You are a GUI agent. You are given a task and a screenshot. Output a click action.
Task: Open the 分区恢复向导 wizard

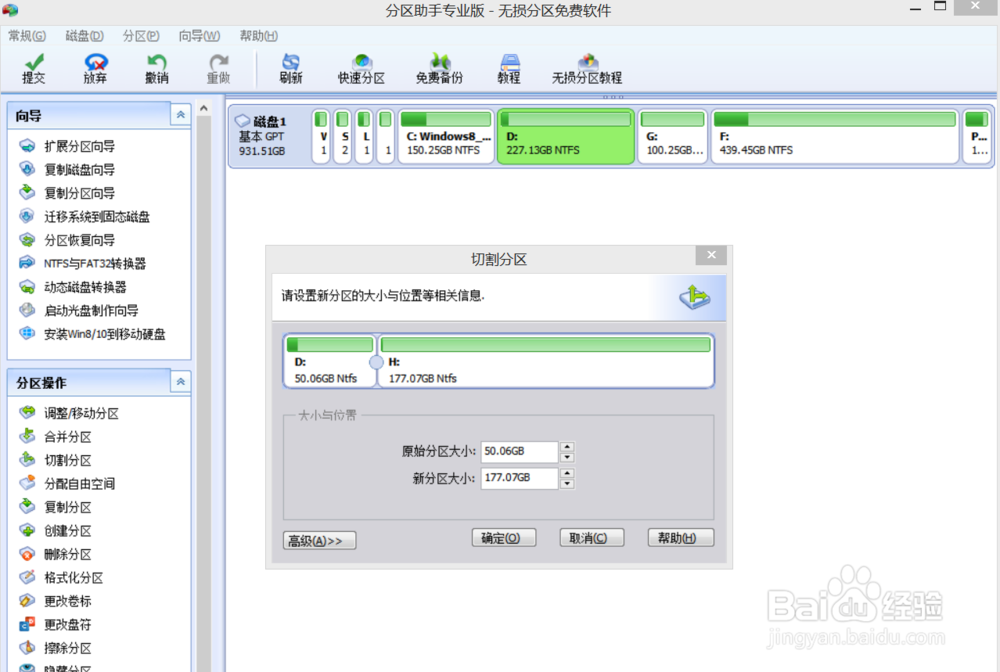click(68, 240)
